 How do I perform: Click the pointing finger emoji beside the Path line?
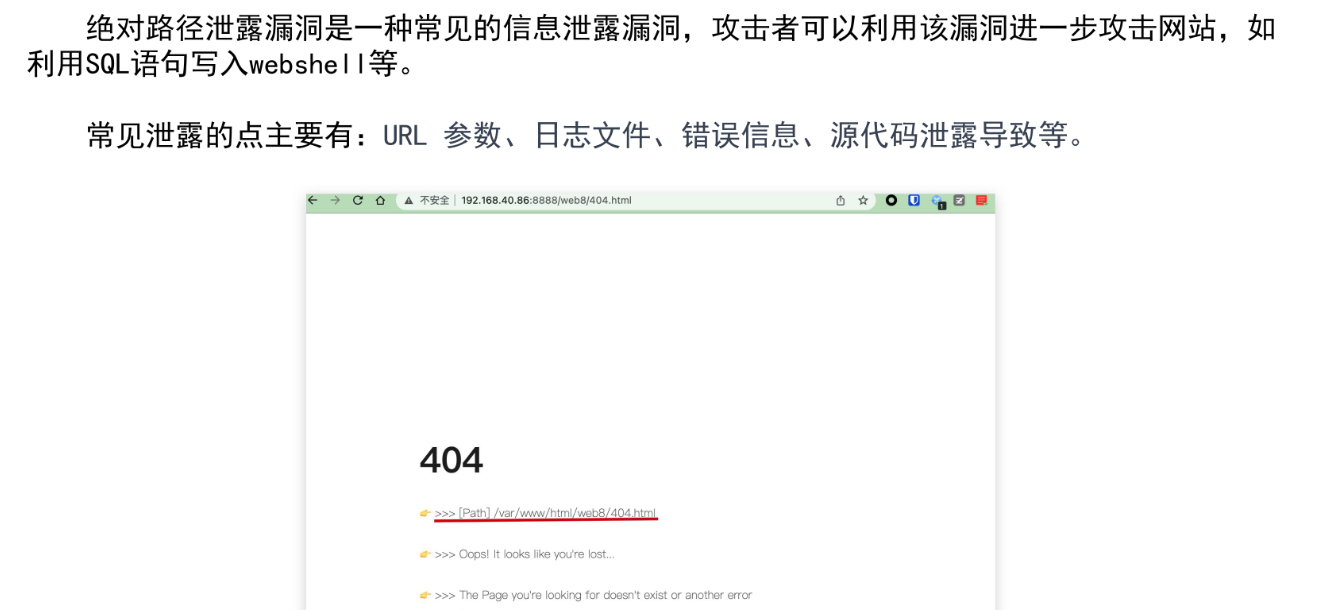click(x=425, y=512)
